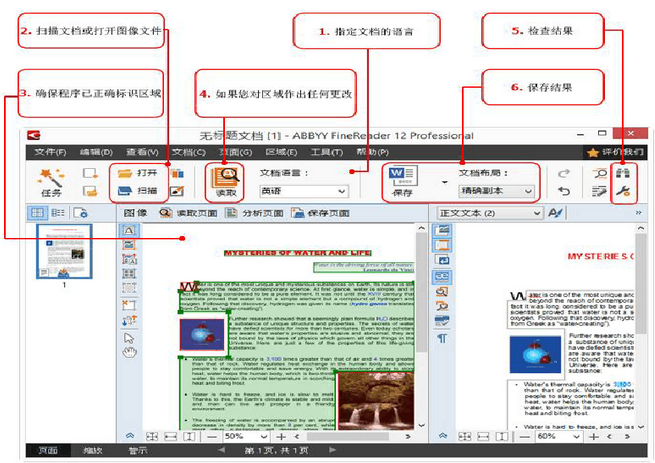Switch pages pane to details list view
The height and width of the screenshot is (463, 655).
pos(58,213)
